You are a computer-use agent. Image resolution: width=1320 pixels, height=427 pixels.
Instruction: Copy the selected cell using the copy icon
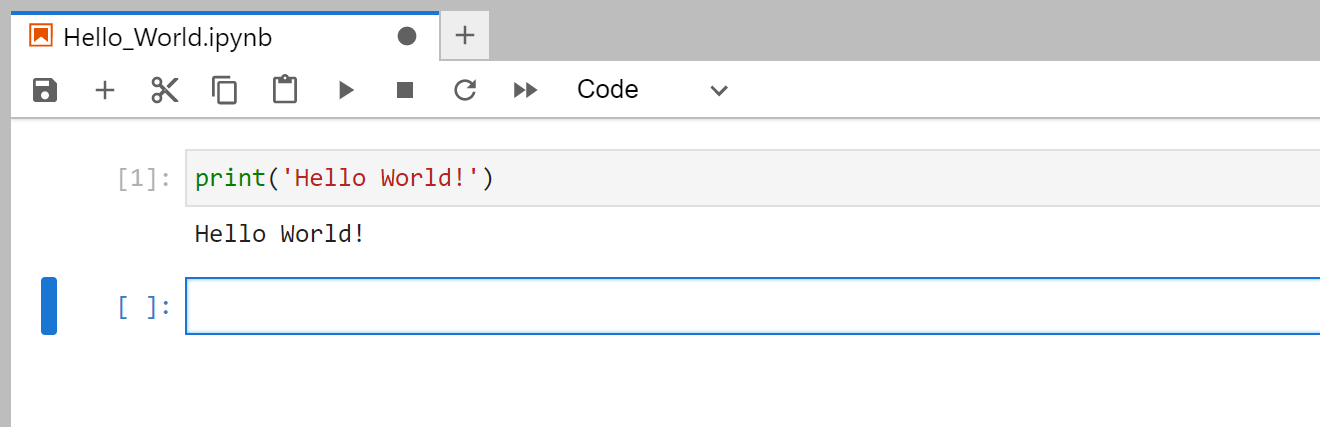pos(224,90)
